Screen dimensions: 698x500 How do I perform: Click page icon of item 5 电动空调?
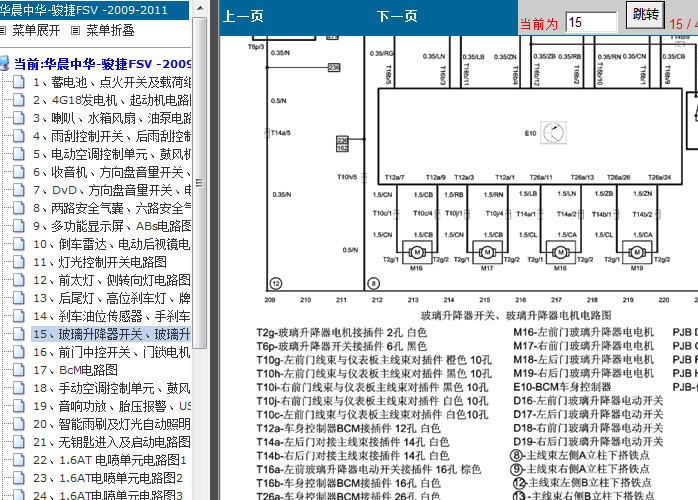pos(19,154)
